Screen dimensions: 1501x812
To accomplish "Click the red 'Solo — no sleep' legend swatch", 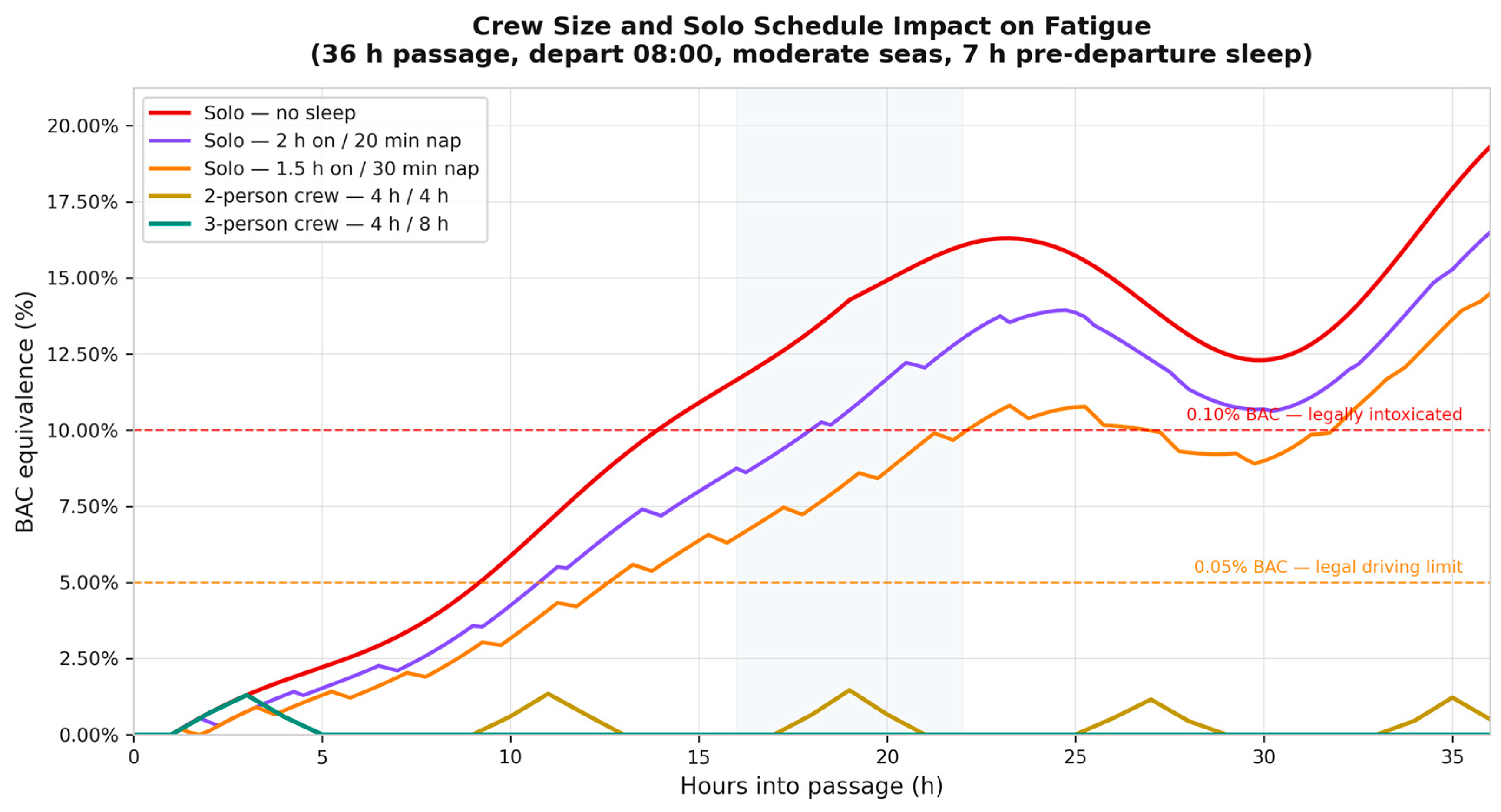I will [x=169, y=112].
